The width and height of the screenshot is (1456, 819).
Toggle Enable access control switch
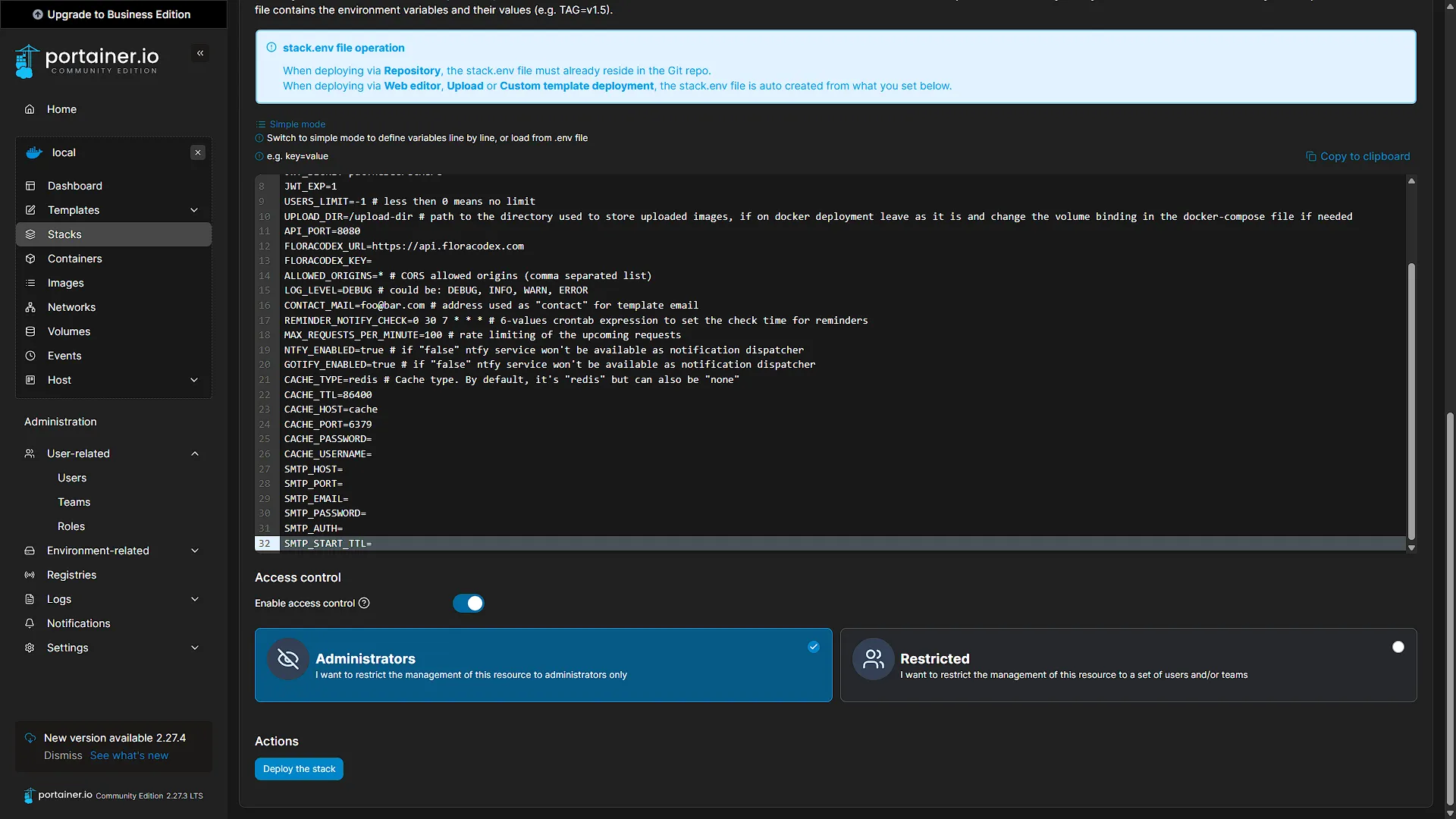(469, 603)
